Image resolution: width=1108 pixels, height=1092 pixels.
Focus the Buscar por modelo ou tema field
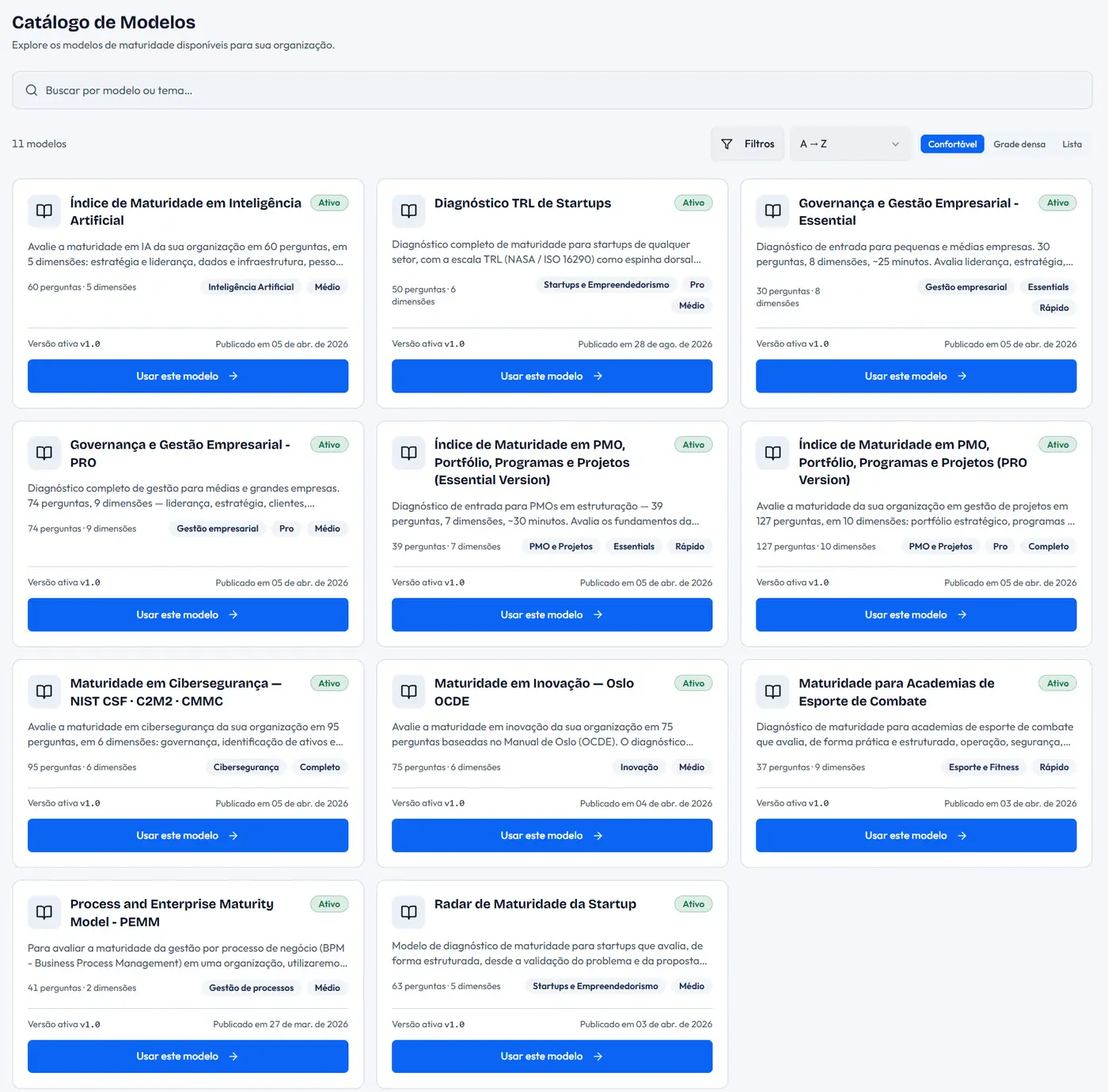click(552, 90)
